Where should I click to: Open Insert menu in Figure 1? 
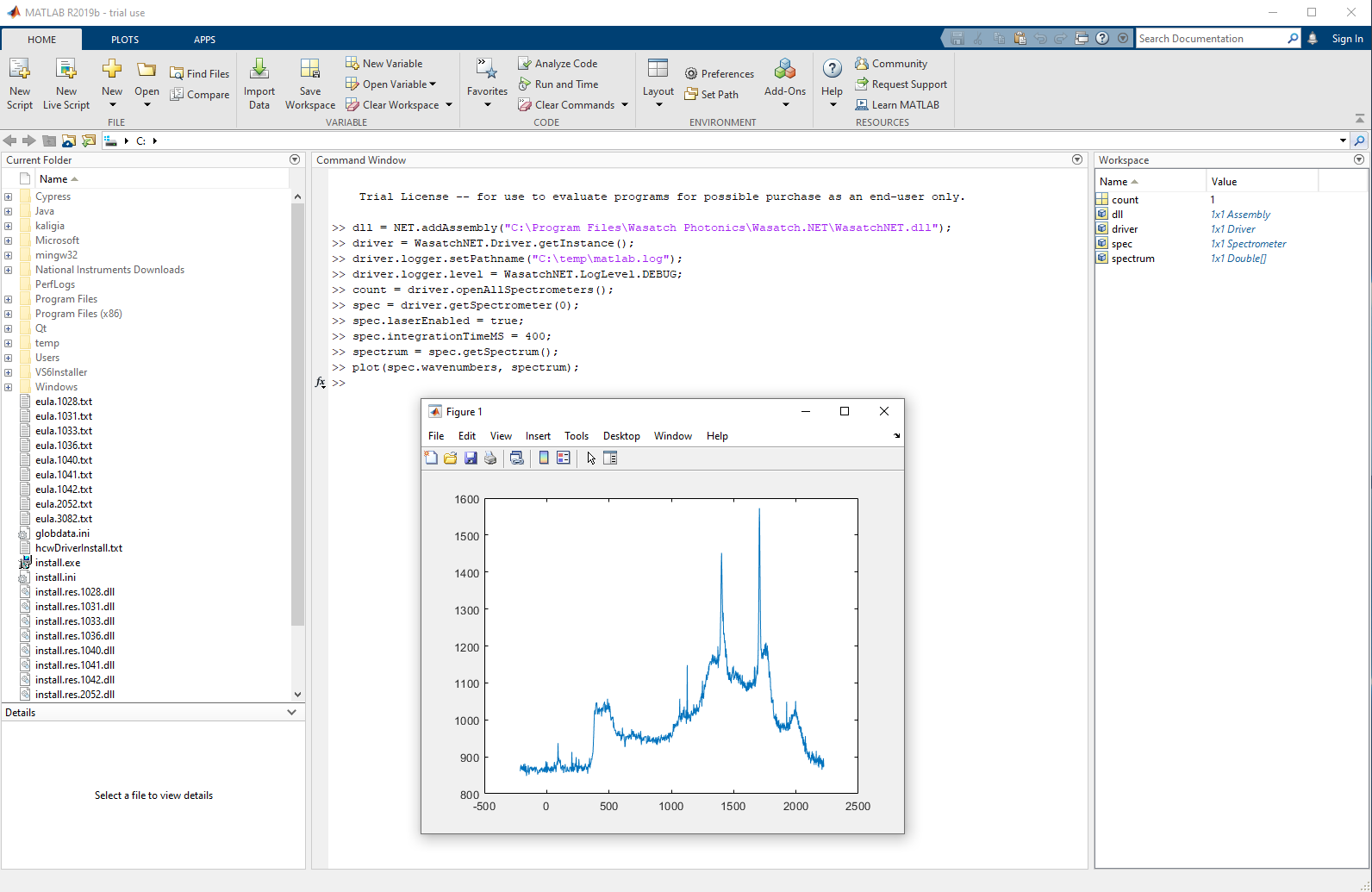[538, 436]
